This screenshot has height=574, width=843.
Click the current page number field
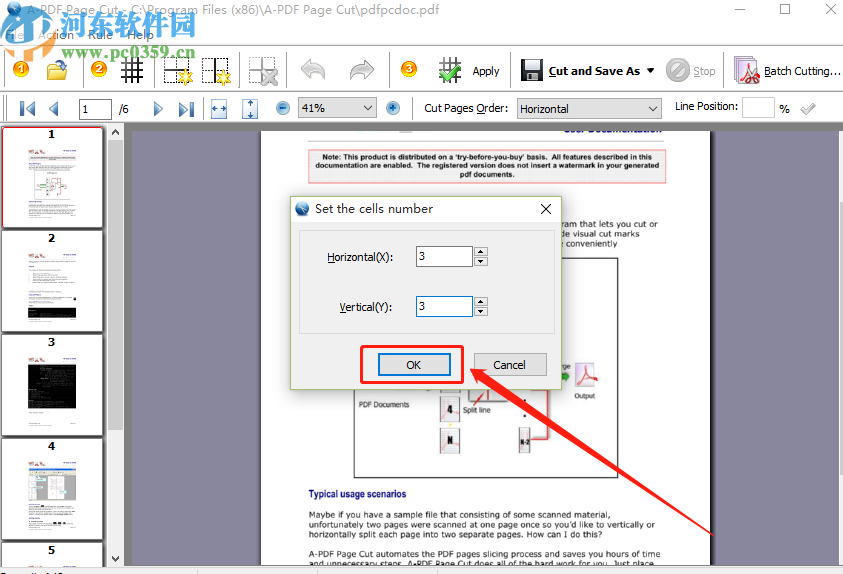point(95,109)
